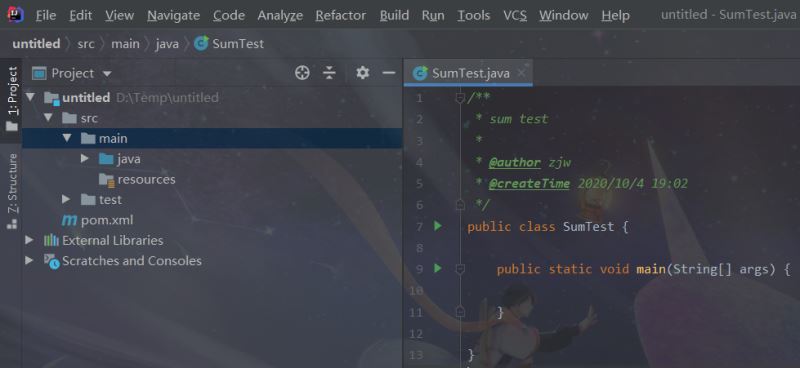Collapse the main folder node

[x=67, y=138]
